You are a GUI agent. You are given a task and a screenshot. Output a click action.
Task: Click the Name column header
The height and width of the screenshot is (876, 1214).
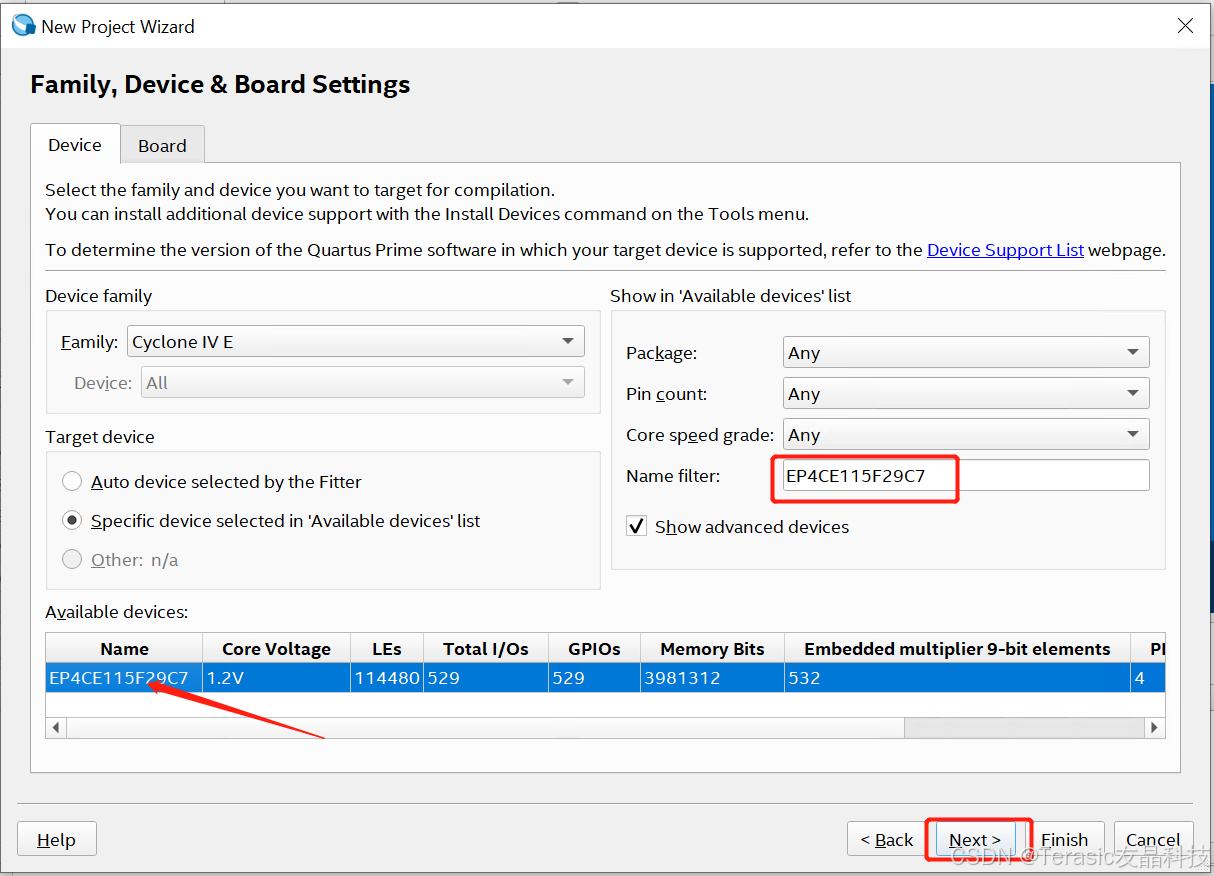pos(124,648)
